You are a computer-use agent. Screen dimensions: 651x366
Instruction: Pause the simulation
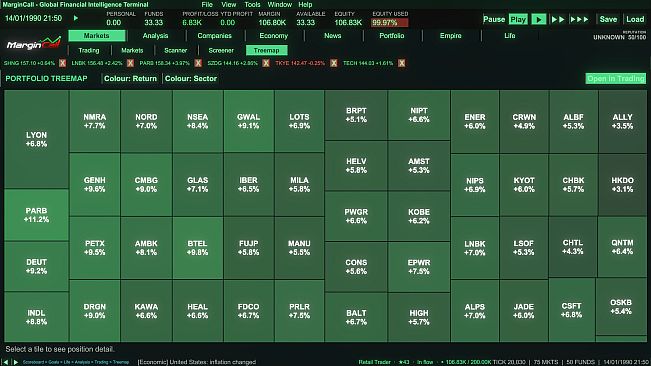pos(494,20)
